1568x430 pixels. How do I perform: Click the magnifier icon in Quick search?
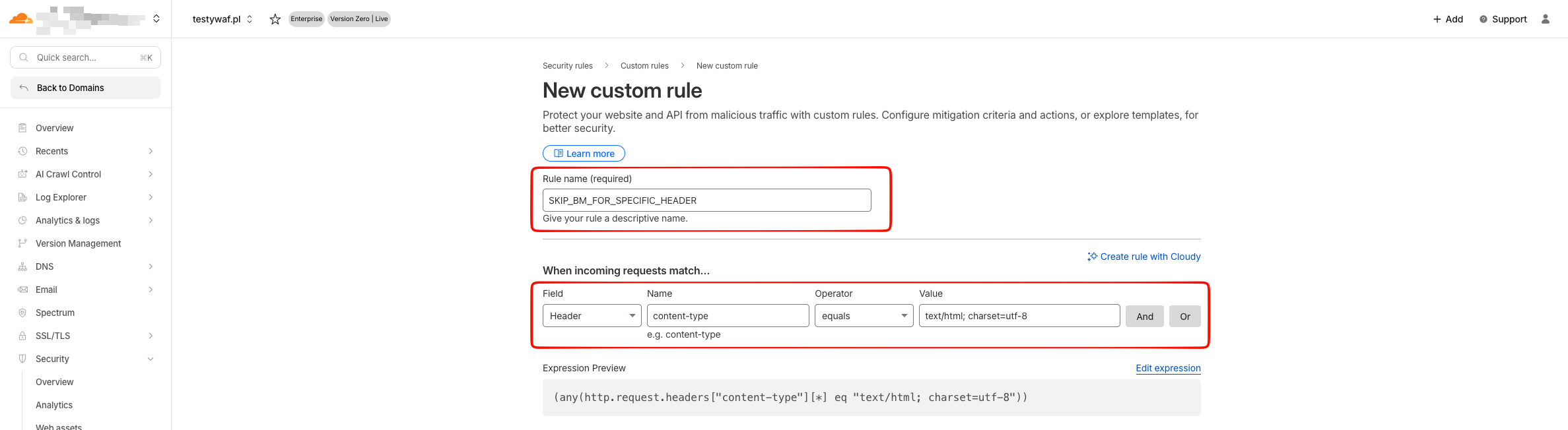coord(24,57)
